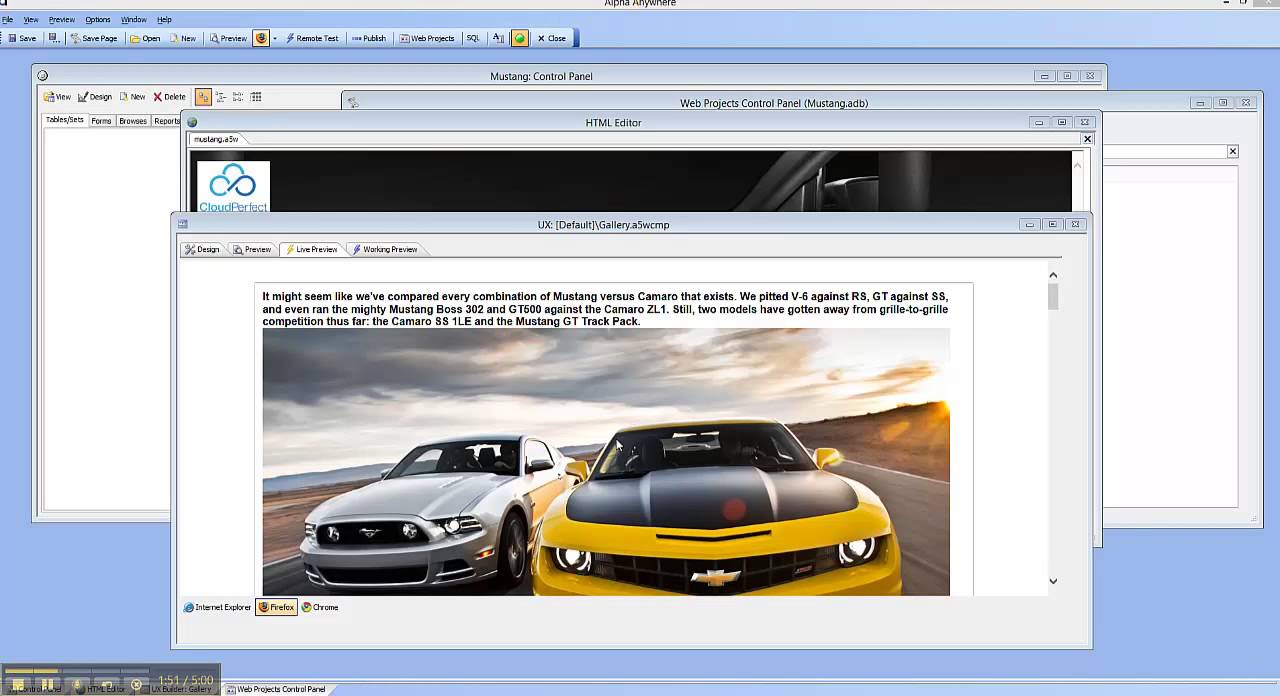This screenshot has width=1280, height=696.
Task: Click Close in the main toolbar
Action: [x=551, y=38]
